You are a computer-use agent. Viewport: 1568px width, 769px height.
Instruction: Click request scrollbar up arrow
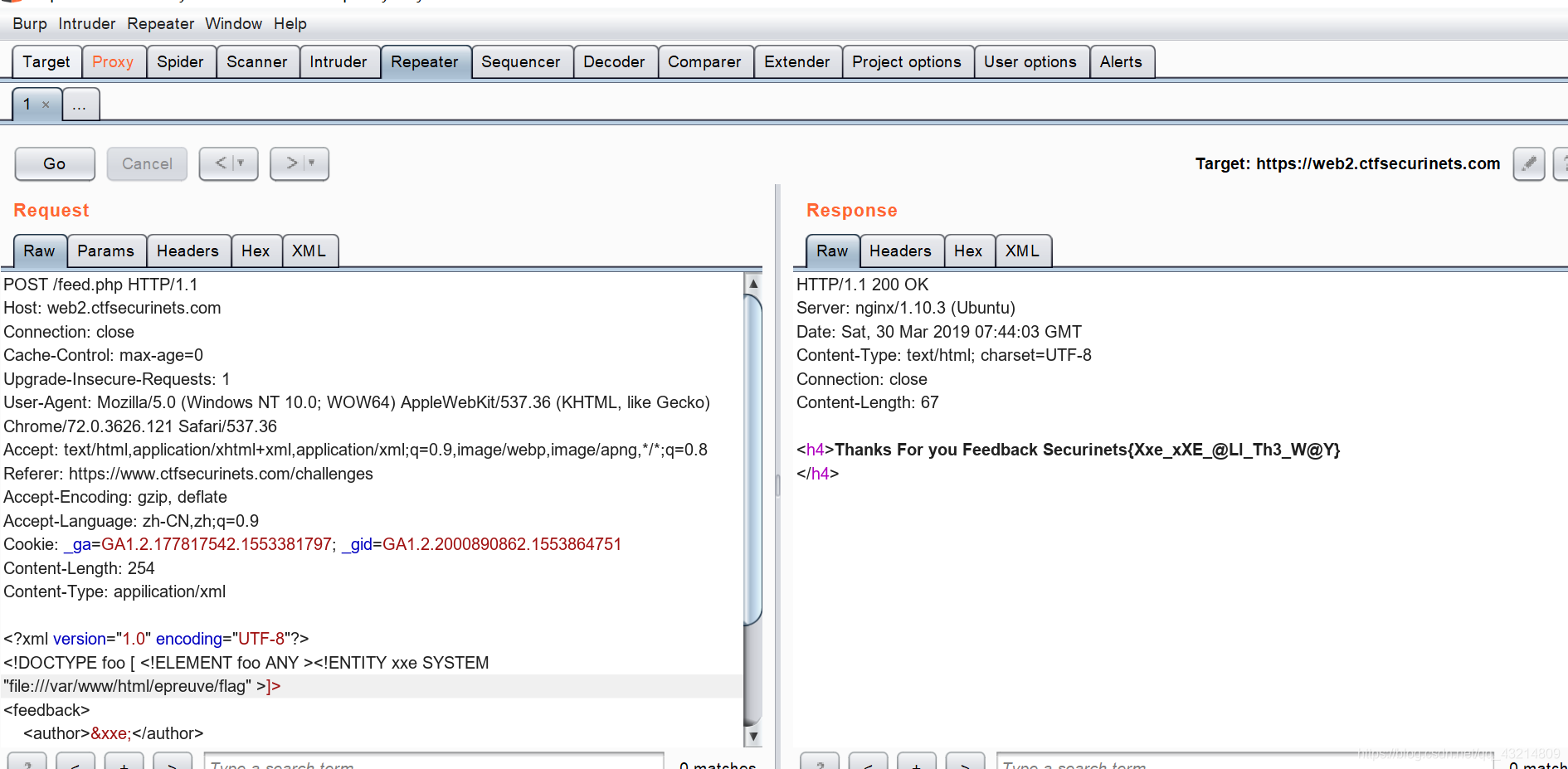[x=753, y=284]
